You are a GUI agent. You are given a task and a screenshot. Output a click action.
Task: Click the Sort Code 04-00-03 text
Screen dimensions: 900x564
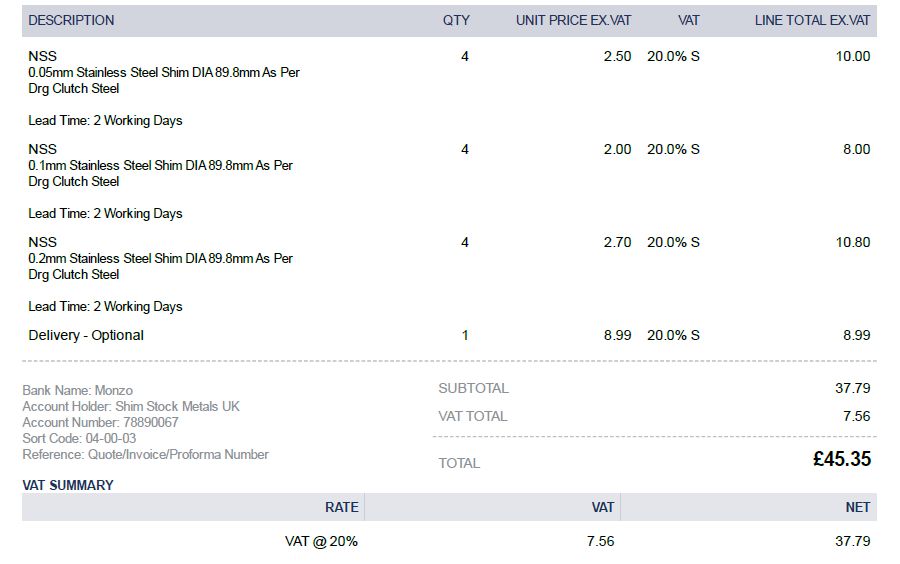coord(79,439)
